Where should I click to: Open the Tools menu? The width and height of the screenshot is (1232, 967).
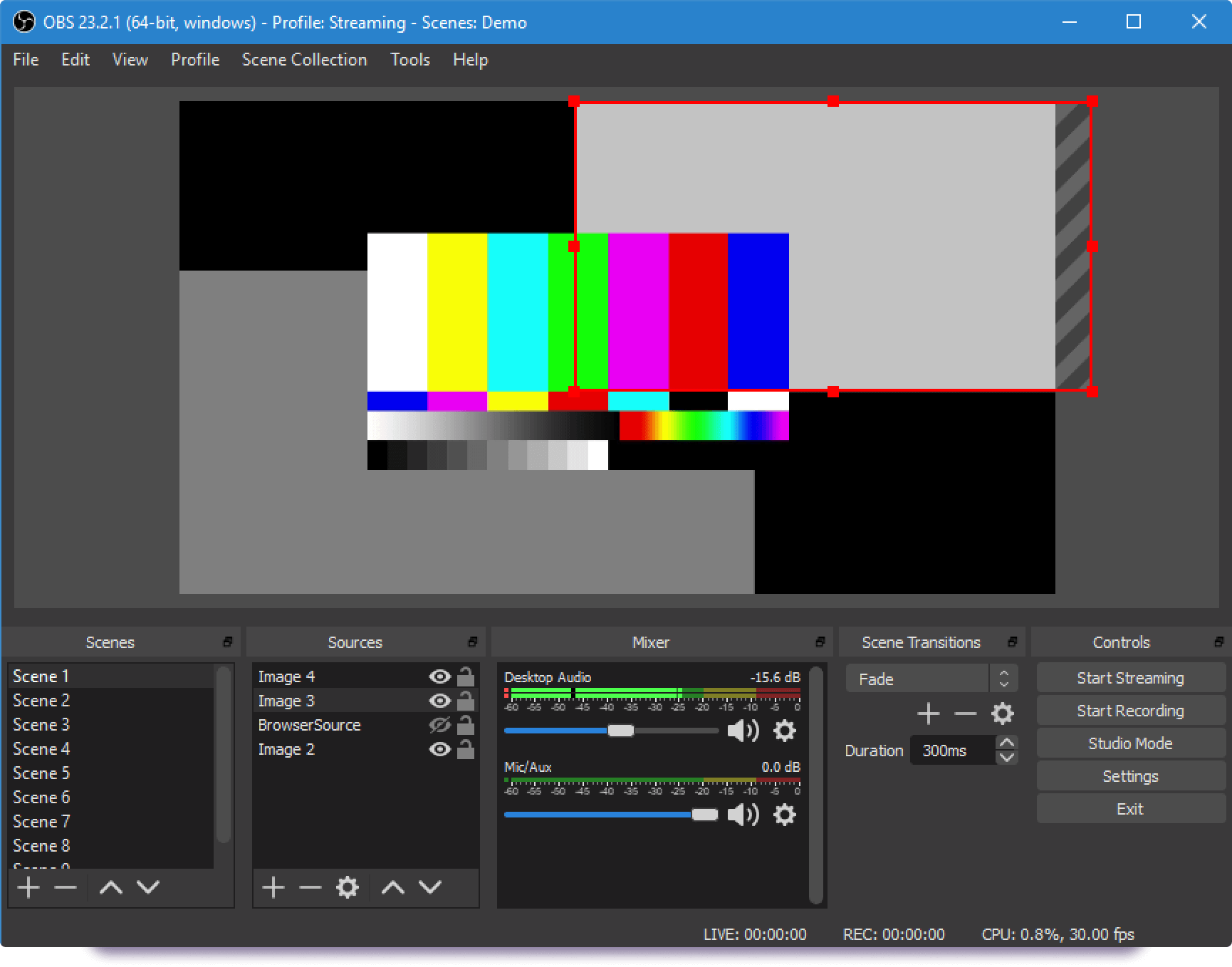(410, 60)
